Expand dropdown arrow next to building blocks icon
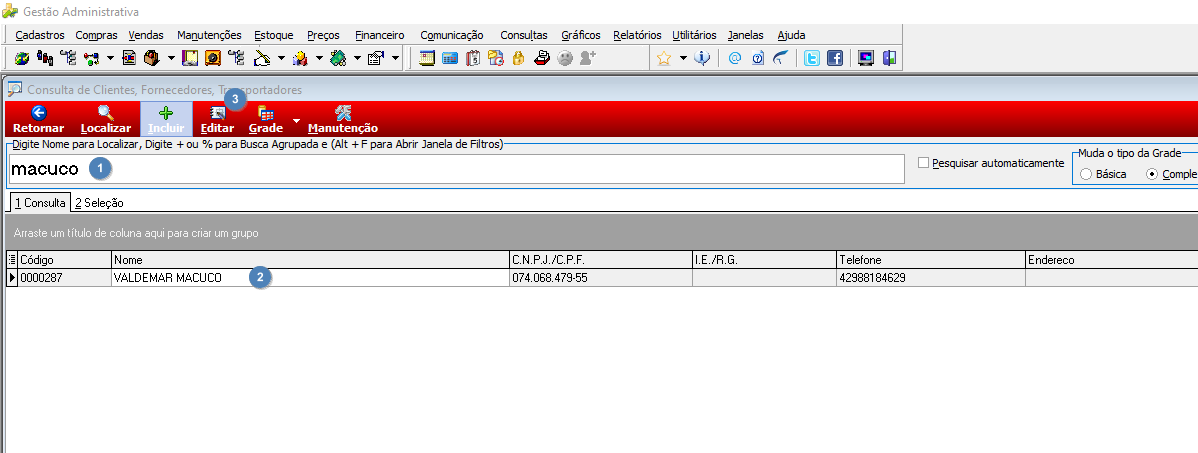This screenshot has height=453, width=1198. (x=319, y=58)
